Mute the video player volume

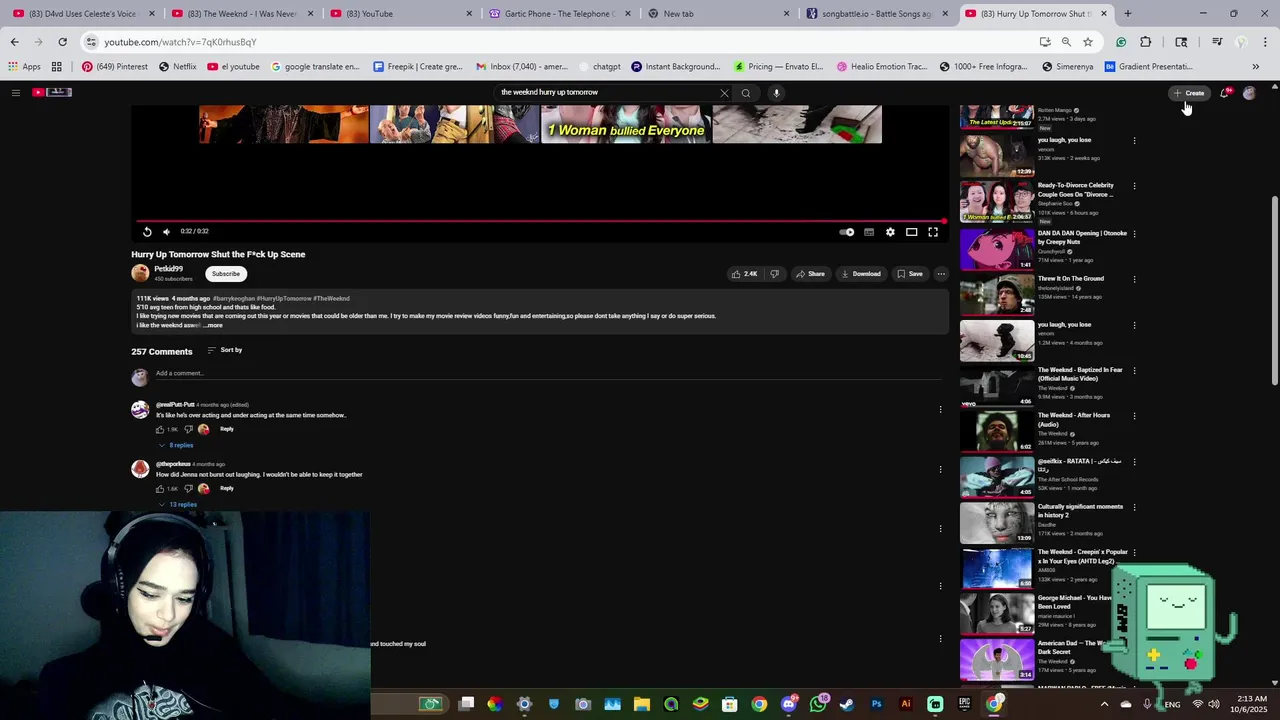pos(167,232)
